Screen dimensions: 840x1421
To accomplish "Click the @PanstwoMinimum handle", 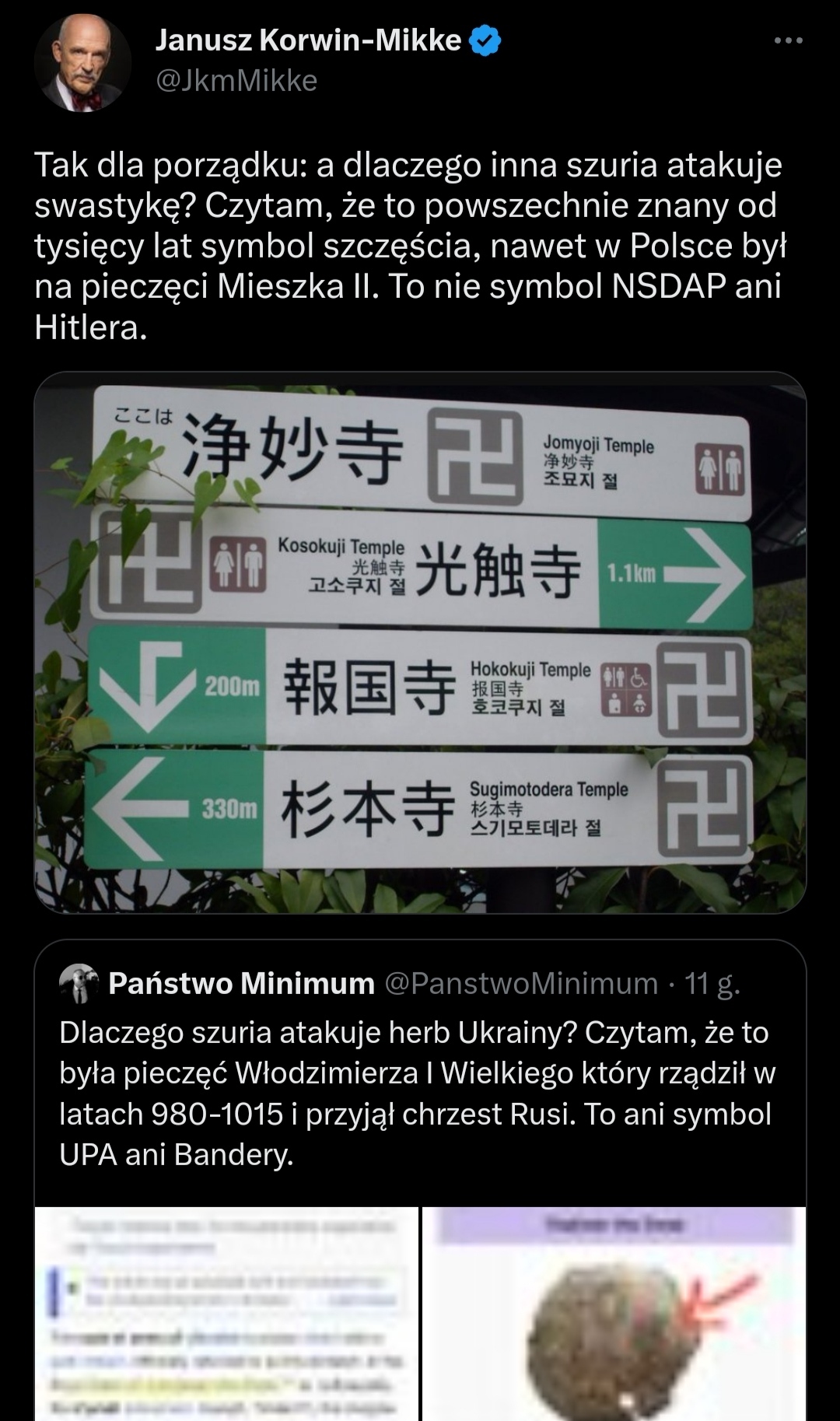I will 522,984.
